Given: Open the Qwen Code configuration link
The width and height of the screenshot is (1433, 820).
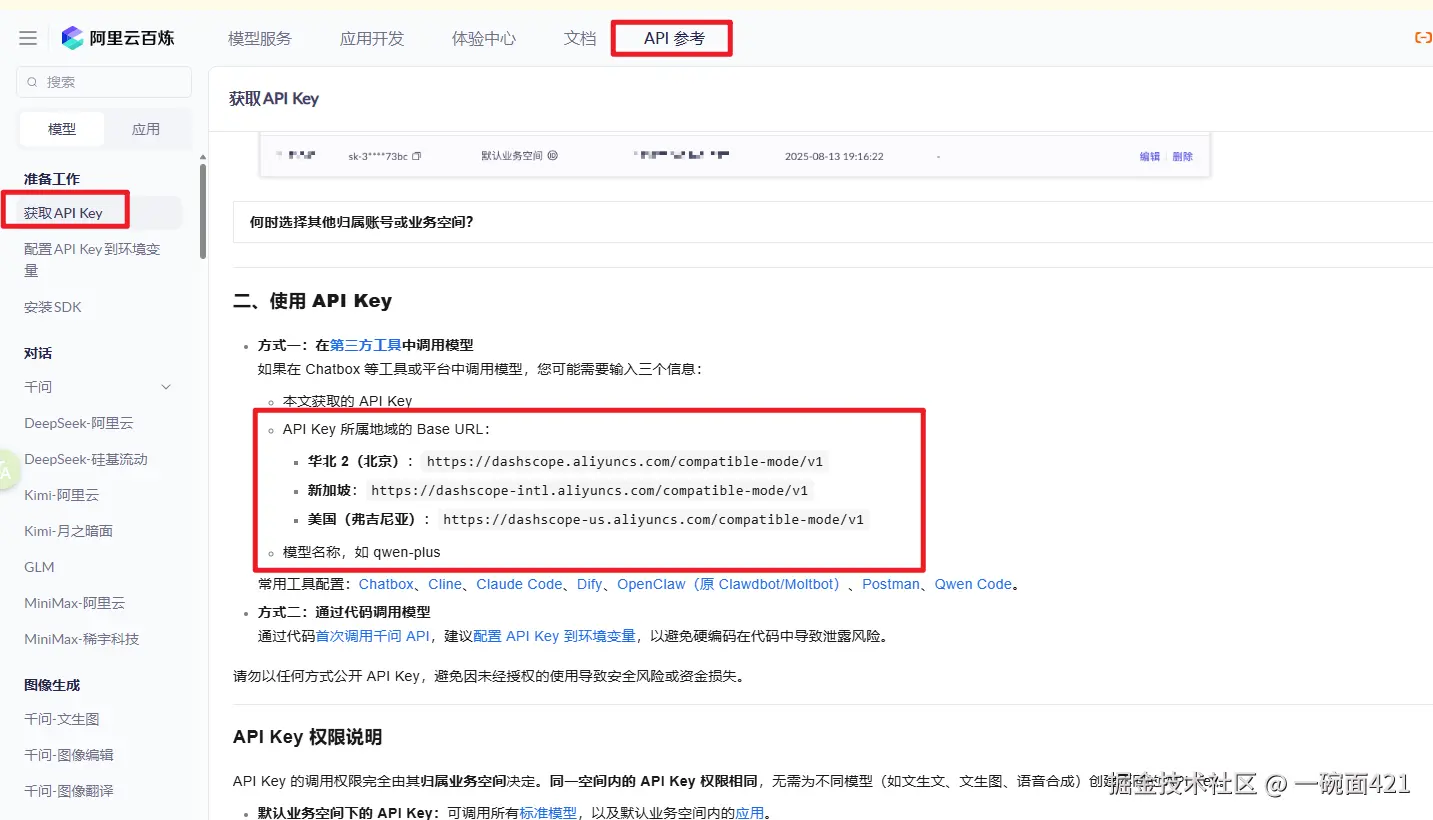Looking at the screenshot, I should (x=973, y=584).
